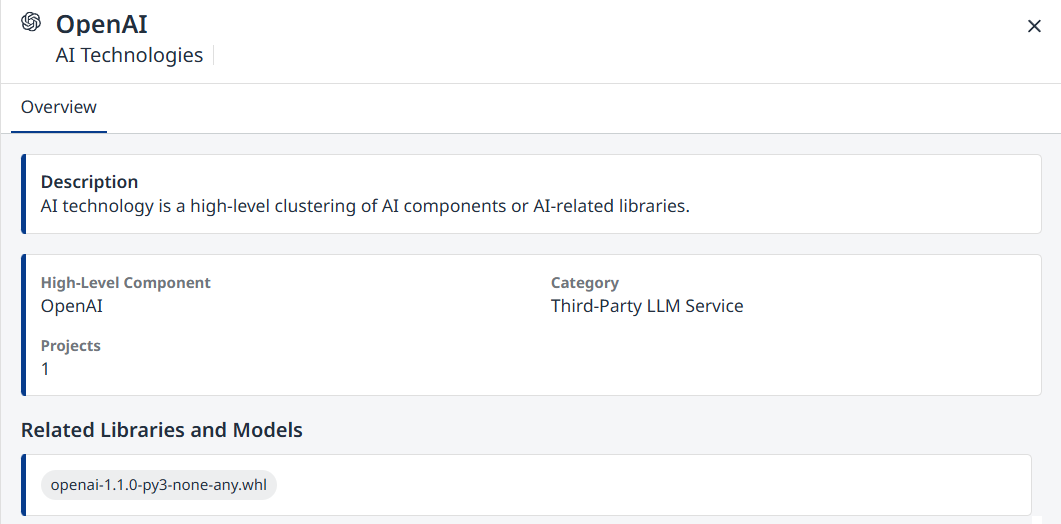Click the Related Libraries and Models heading
This screenshot has width=1061, height=524.
161,431
